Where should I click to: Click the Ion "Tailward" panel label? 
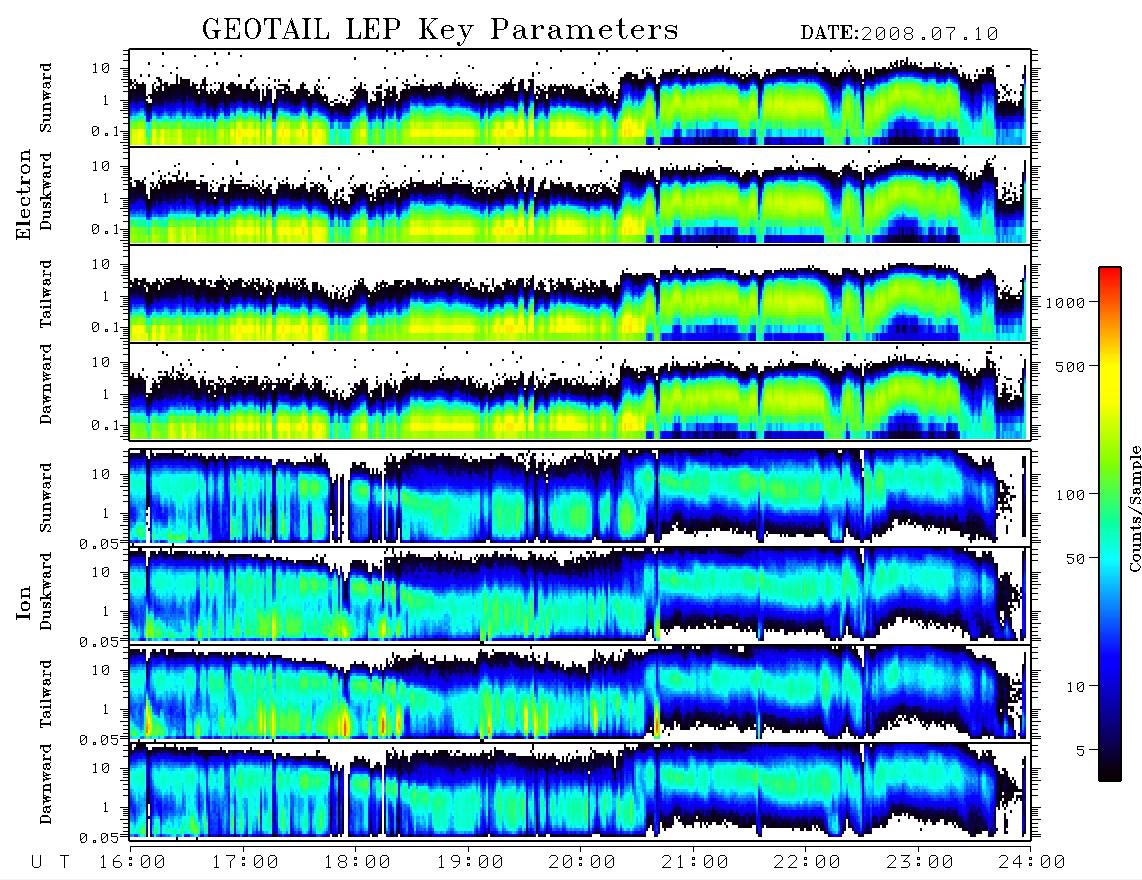pos(46,694)
